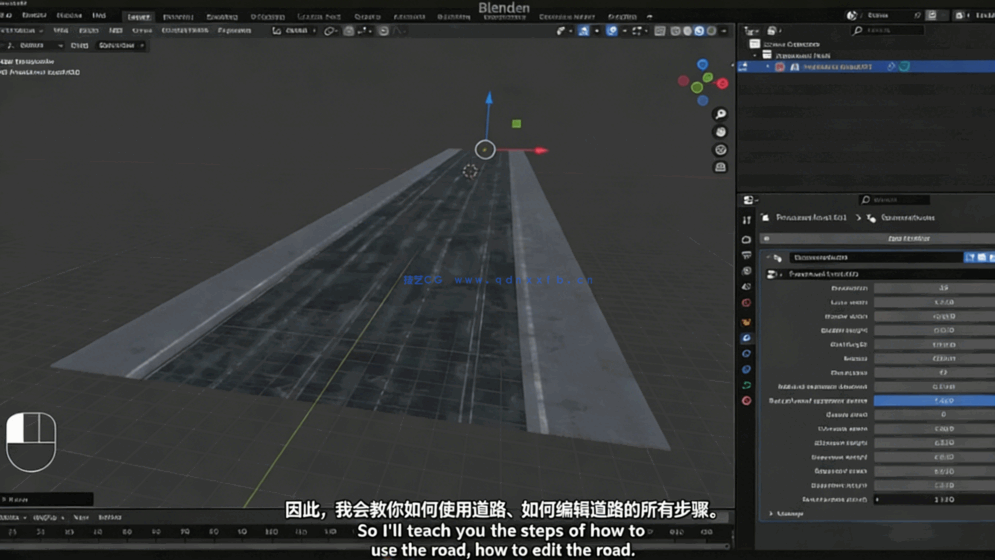Open the gizmo options dropdown arrow
995x560 pixels.
(x=596, y=30)
